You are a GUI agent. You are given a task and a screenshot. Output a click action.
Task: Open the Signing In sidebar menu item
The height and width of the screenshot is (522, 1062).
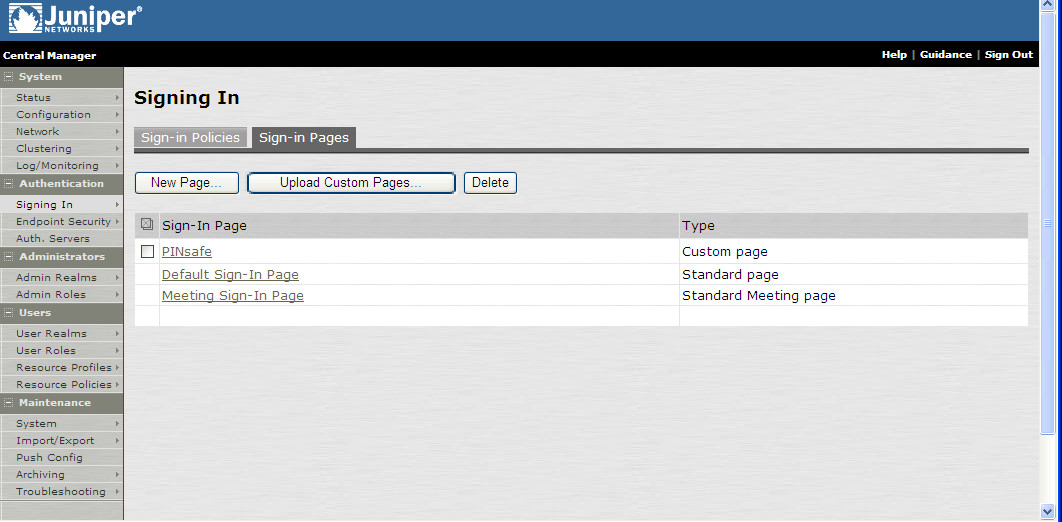pos(44,205)
